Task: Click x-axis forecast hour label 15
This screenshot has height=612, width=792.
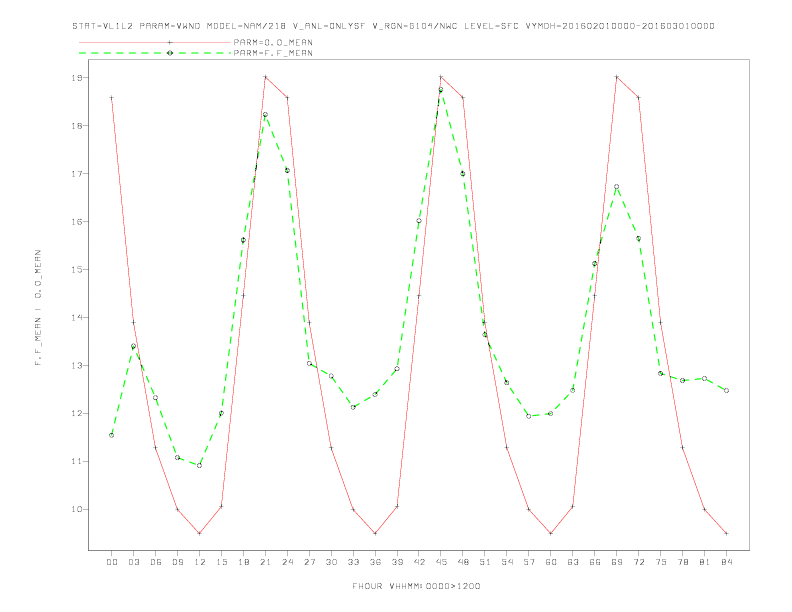Action: click(221, 562)
